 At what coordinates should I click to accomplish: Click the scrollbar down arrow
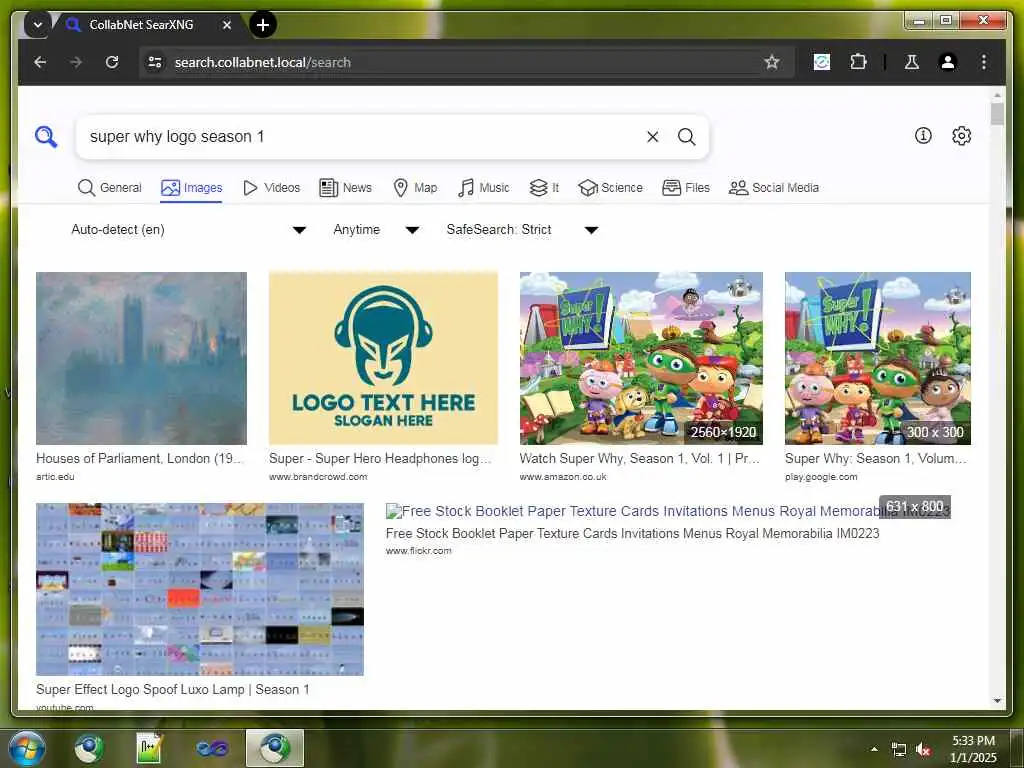[997, 701]
